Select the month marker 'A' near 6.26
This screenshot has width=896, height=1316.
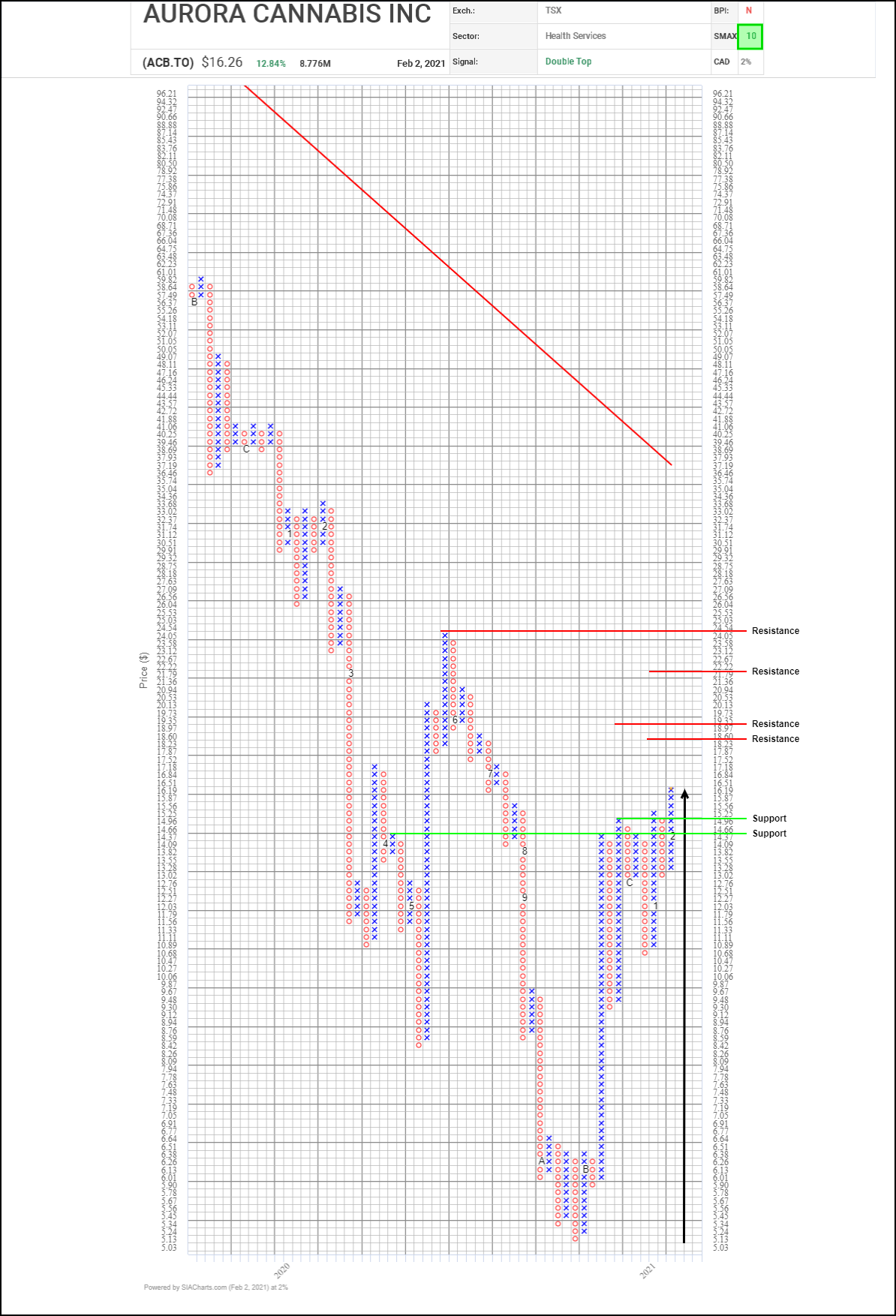tap(542, 1161)
